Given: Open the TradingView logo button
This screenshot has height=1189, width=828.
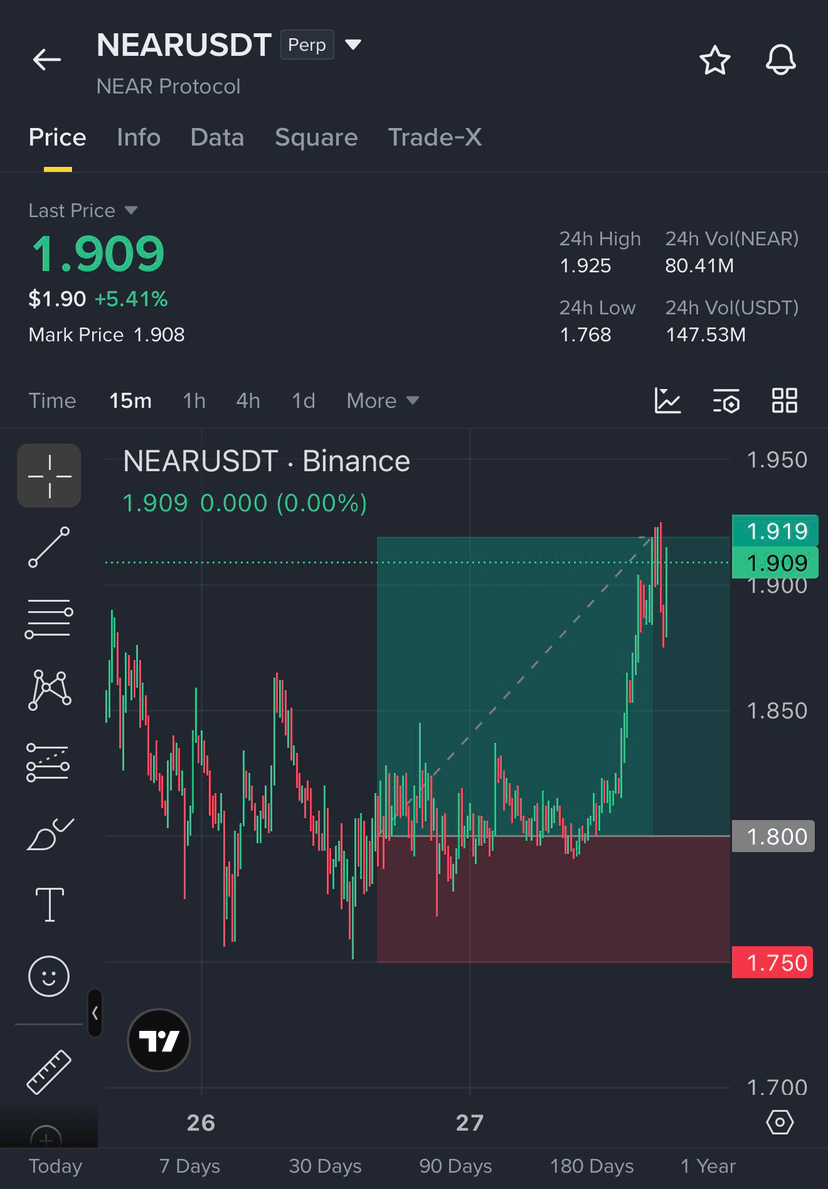Looking at the screenshot, I should pyautogui.click(x=159, y=1040).
